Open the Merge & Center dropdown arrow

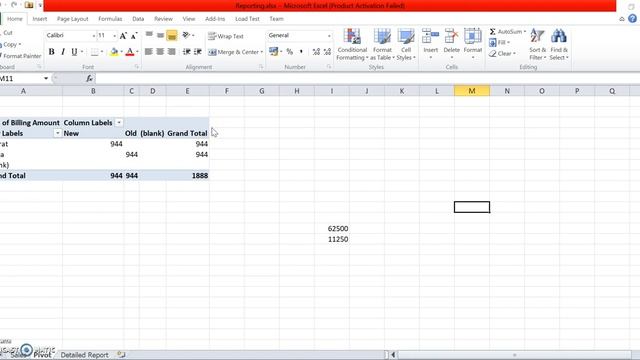point(262,52)
